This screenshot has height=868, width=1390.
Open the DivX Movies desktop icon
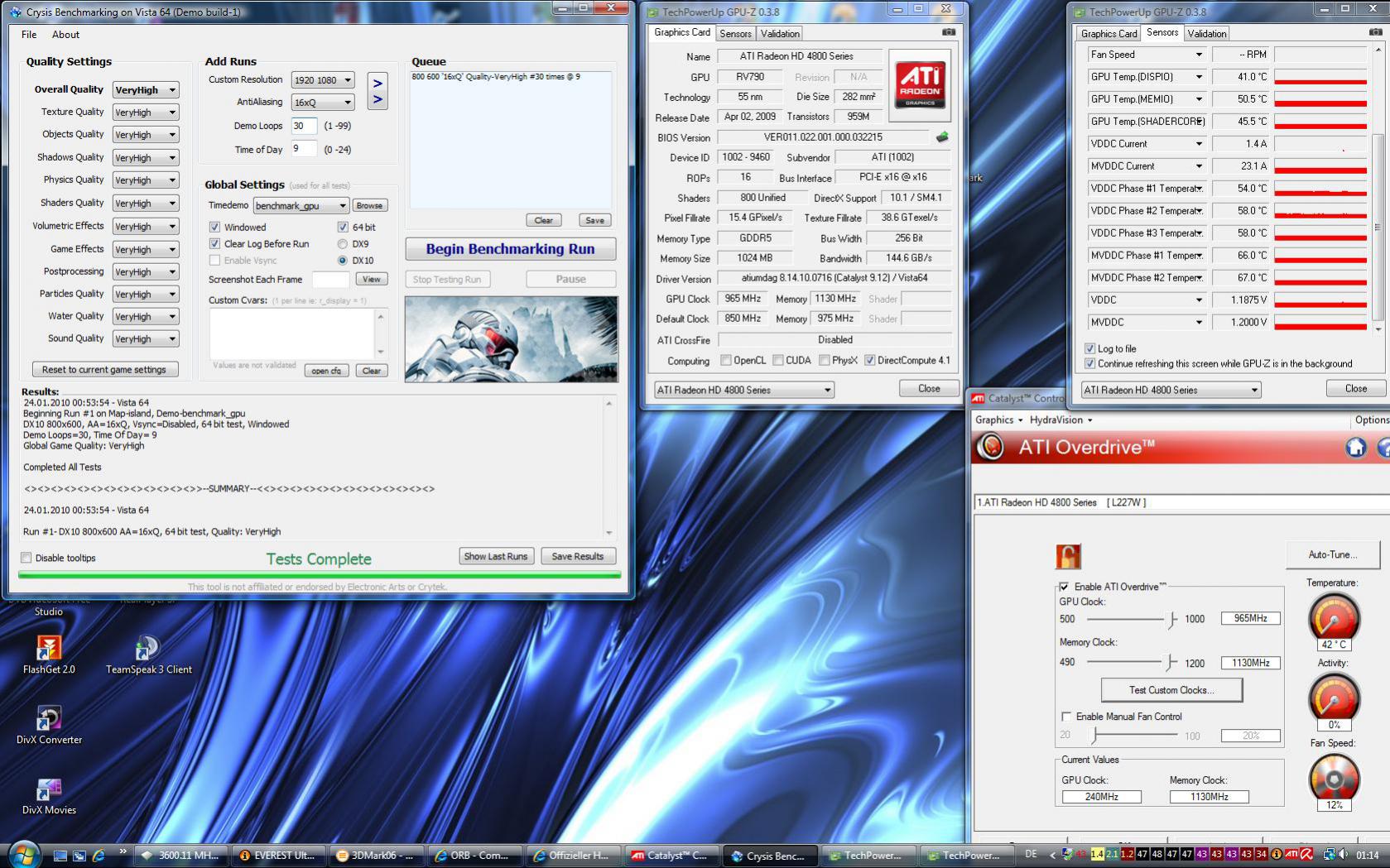tap(49, 795)
